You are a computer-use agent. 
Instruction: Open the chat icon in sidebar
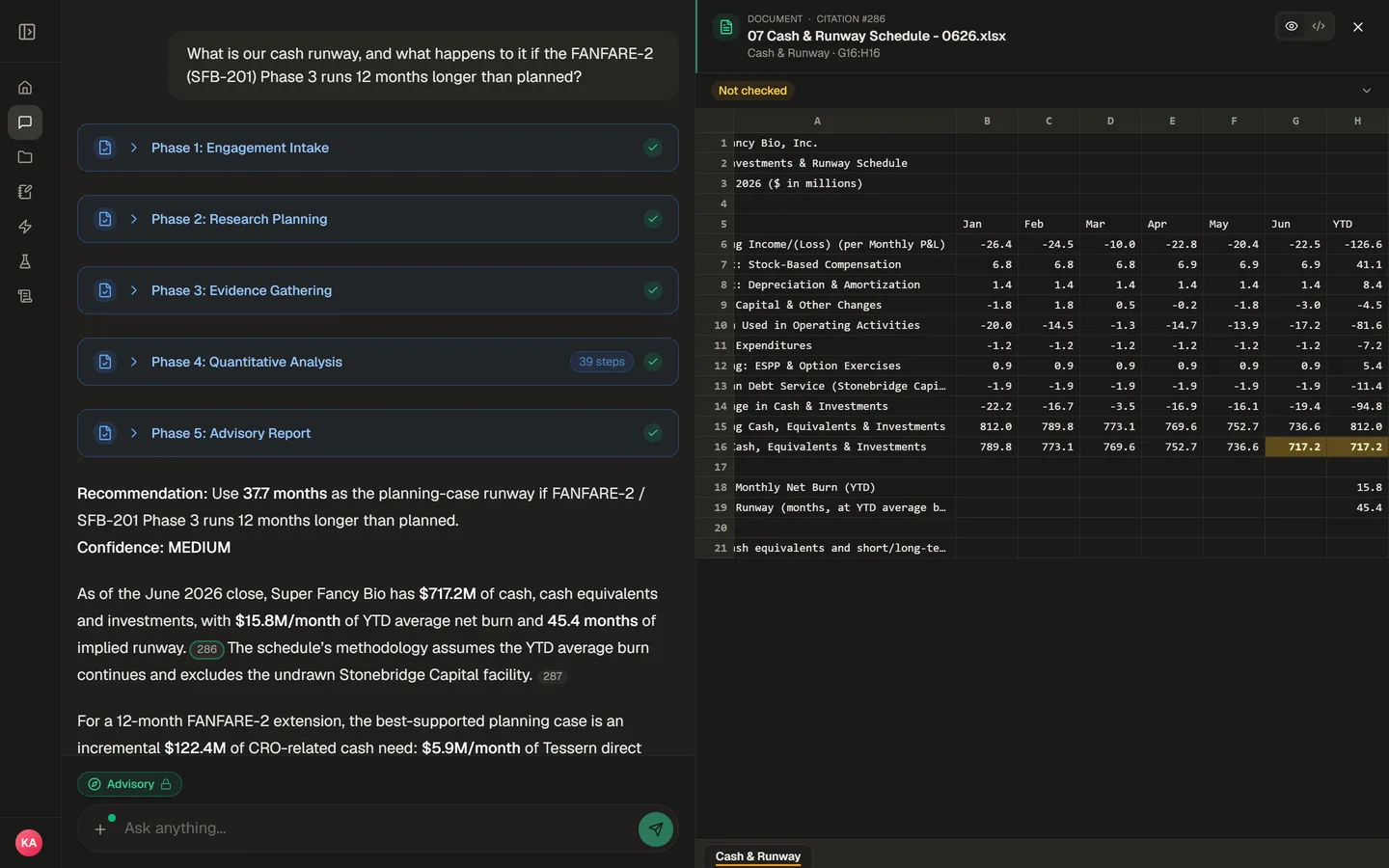(25, 122)
